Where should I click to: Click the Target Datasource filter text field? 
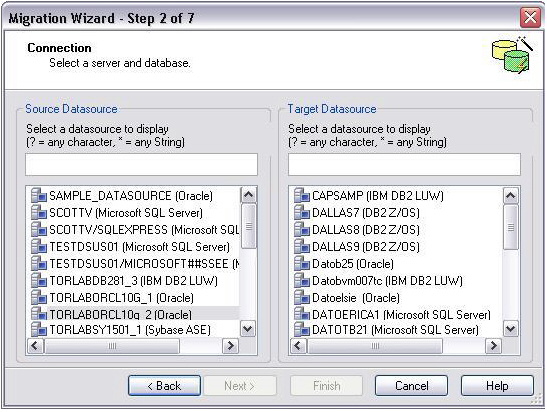coord(404,164)
